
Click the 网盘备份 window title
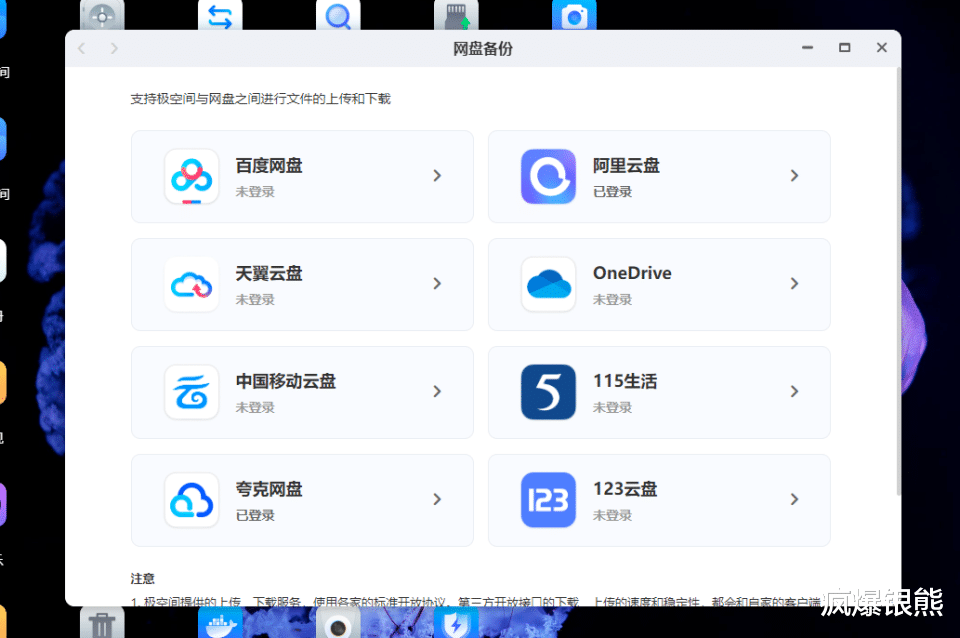pos(482,49)
